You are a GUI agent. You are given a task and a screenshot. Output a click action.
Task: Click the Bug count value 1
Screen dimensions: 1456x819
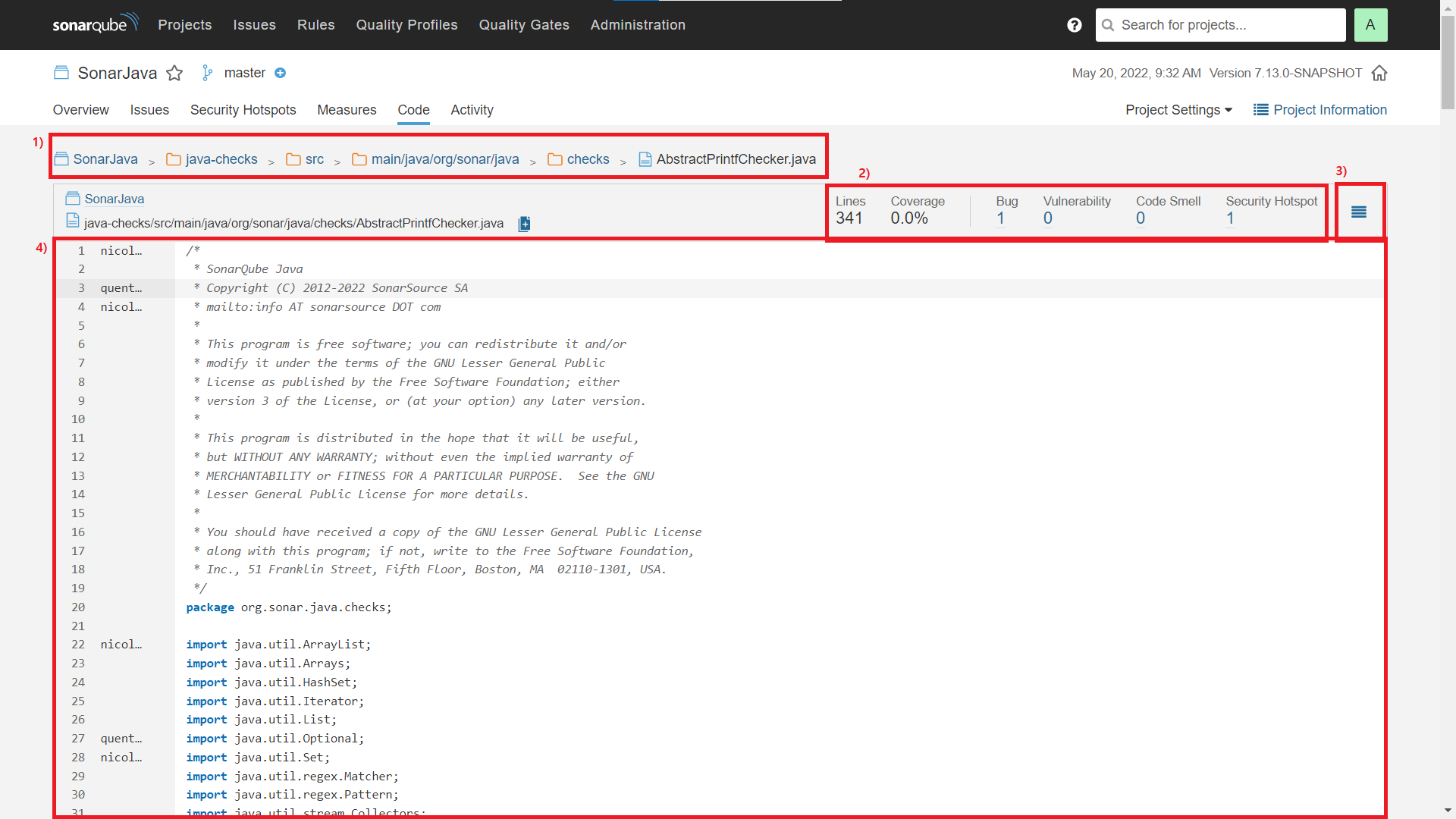[1000, 218]
